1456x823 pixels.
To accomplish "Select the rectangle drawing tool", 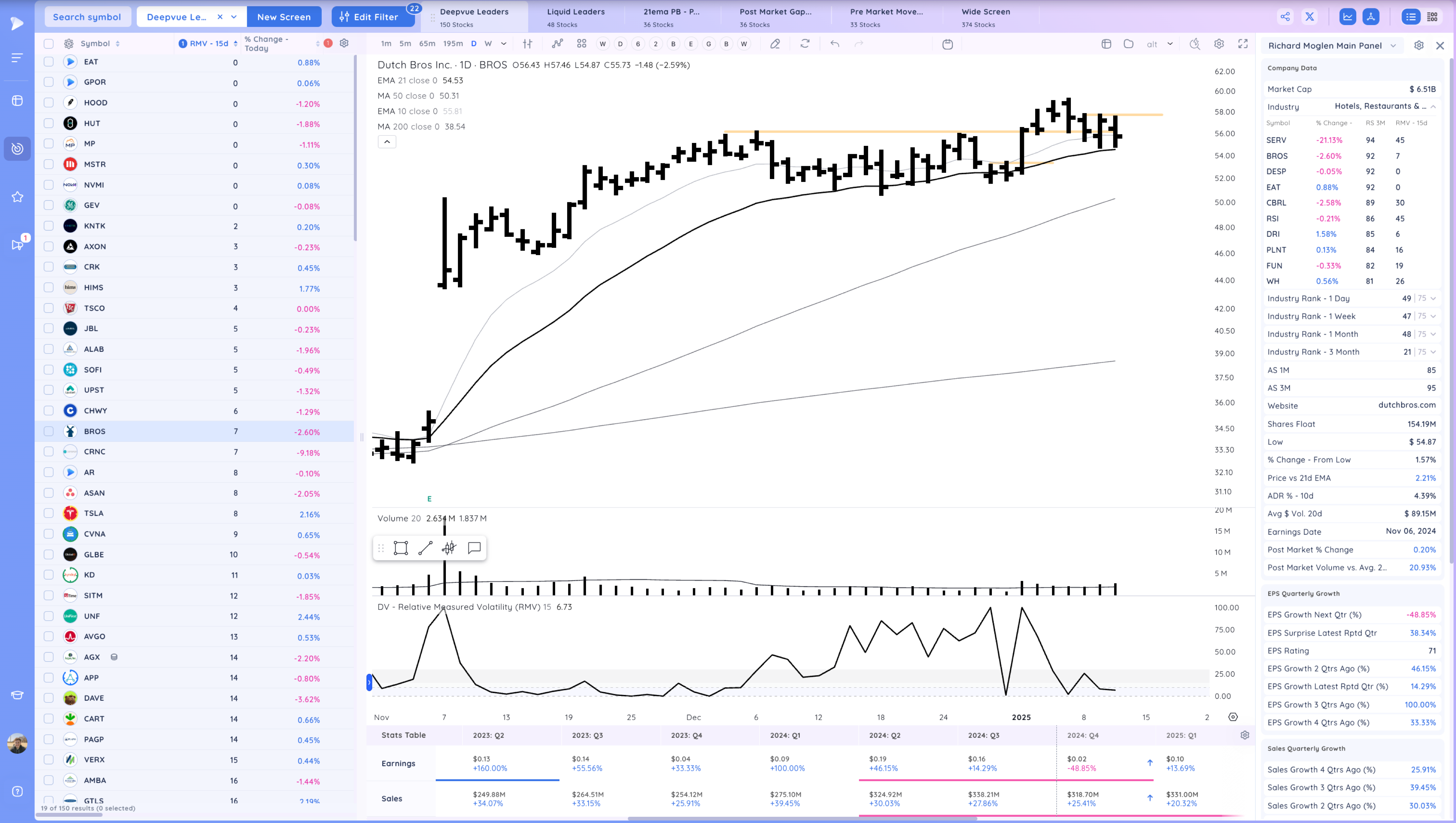I will click(x=401, y=548).
